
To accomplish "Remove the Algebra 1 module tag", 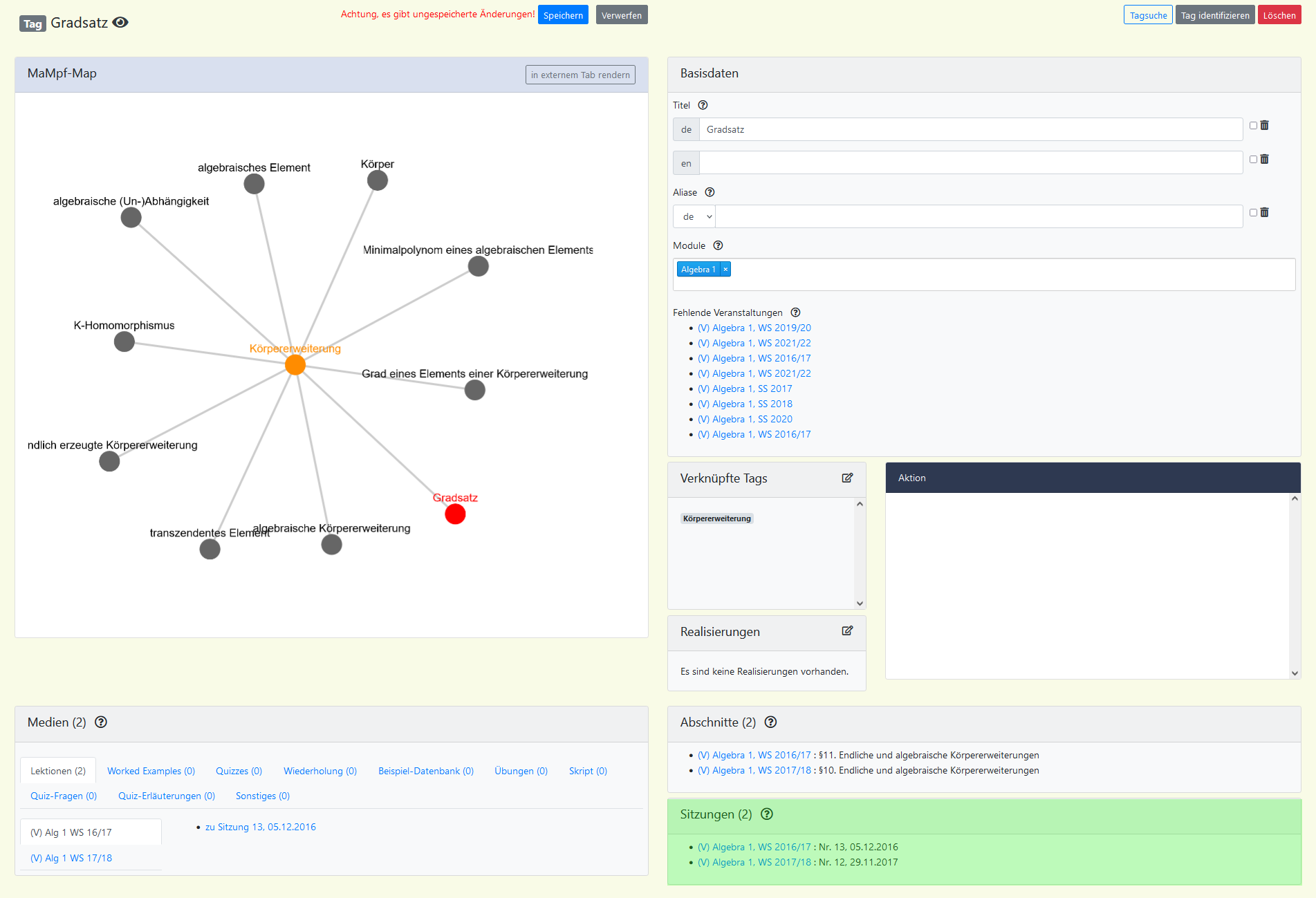I will click(x=725, y=270).
